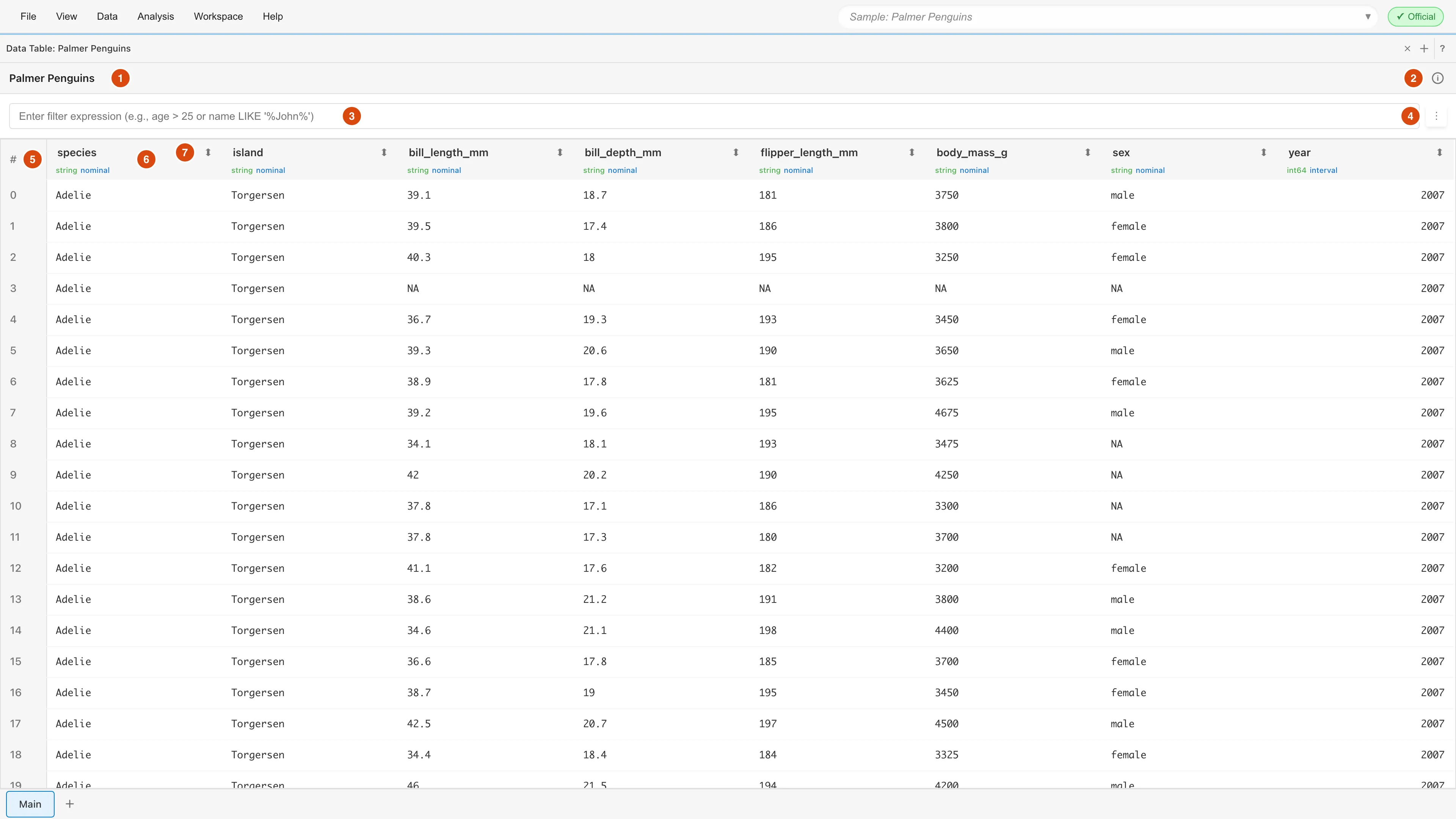Click bill depth cell 21.2 in row 13
This screenshot has height=819, width=1456.
(x=595, y=599)
